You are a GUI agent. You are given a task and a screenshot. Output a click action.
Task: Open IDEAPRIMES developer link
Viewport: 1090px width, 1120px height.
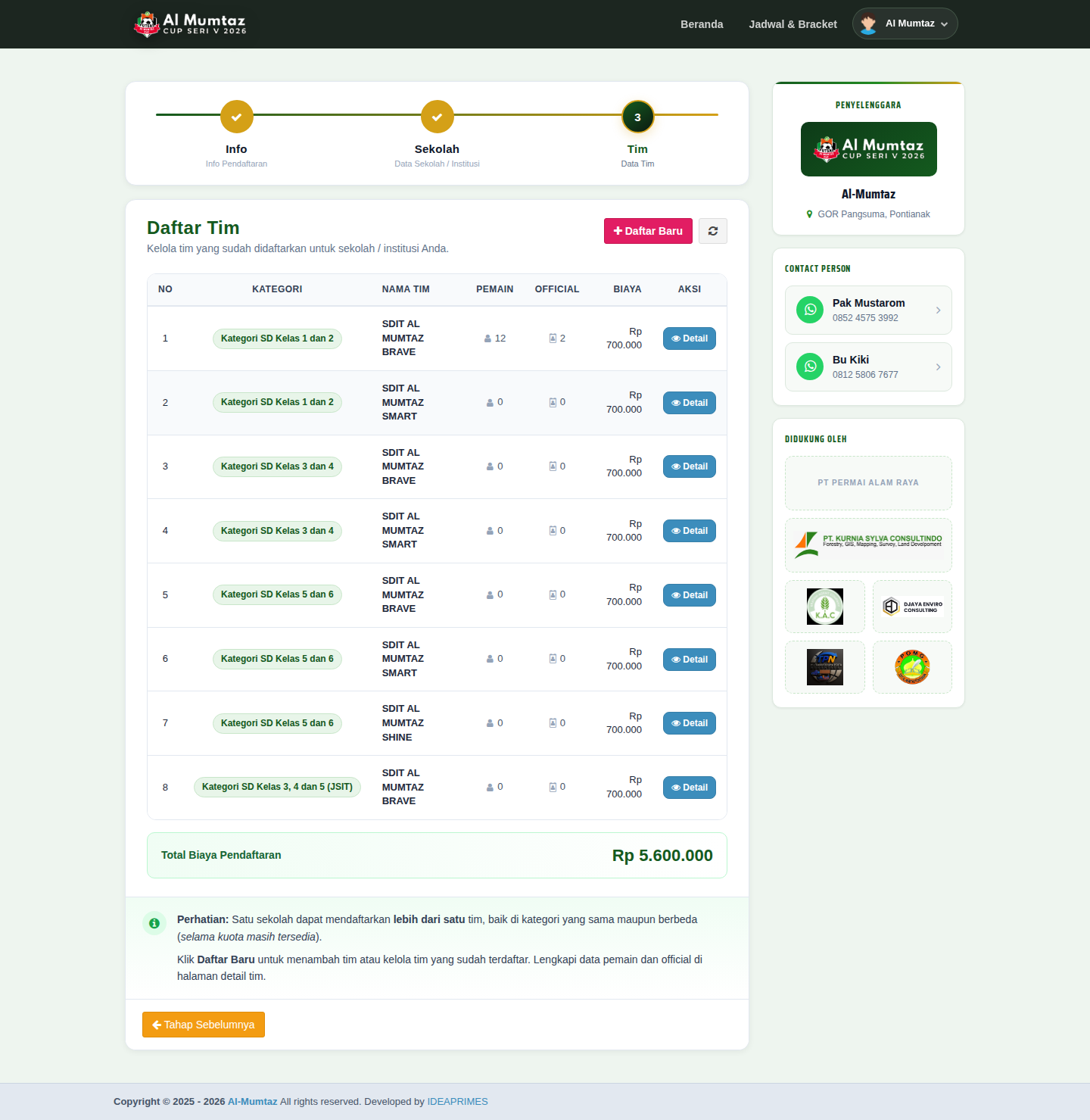[x=457, y=1102]
